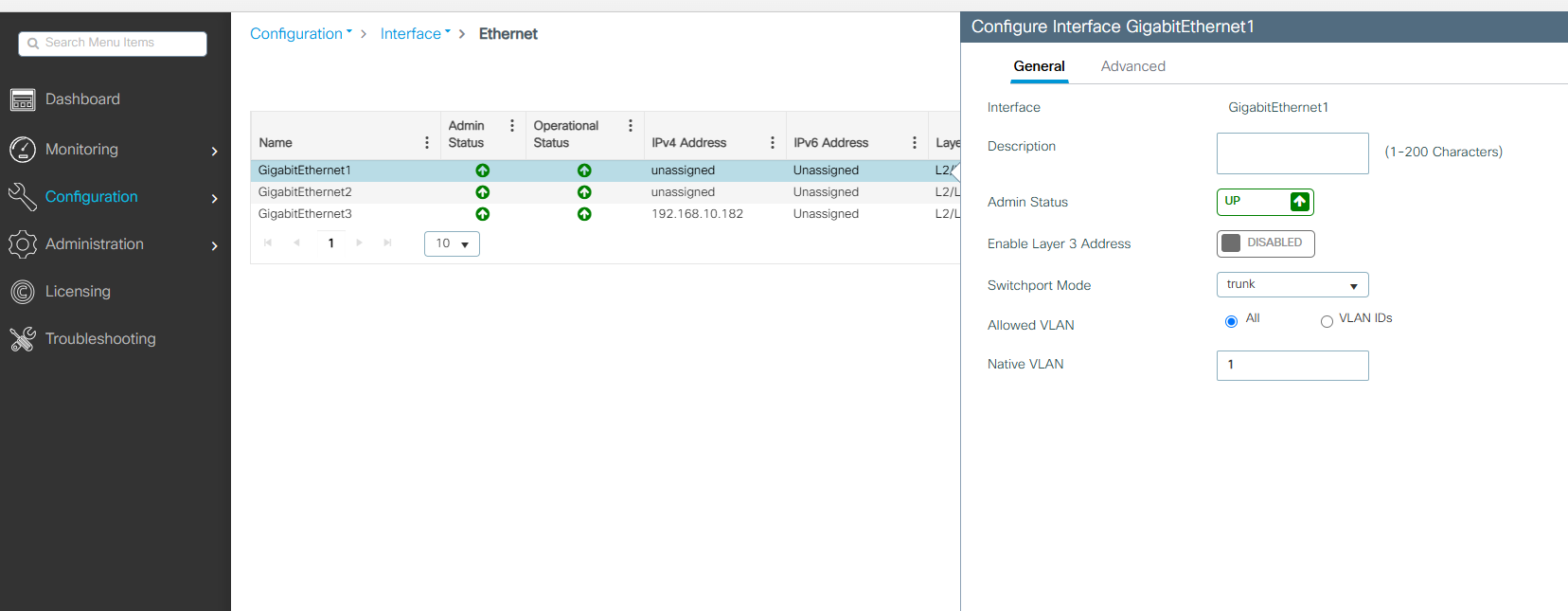Click page number 1 in pager
Image resolution: width=1568 pixels, height=611 pixels.
click(330, 243)
